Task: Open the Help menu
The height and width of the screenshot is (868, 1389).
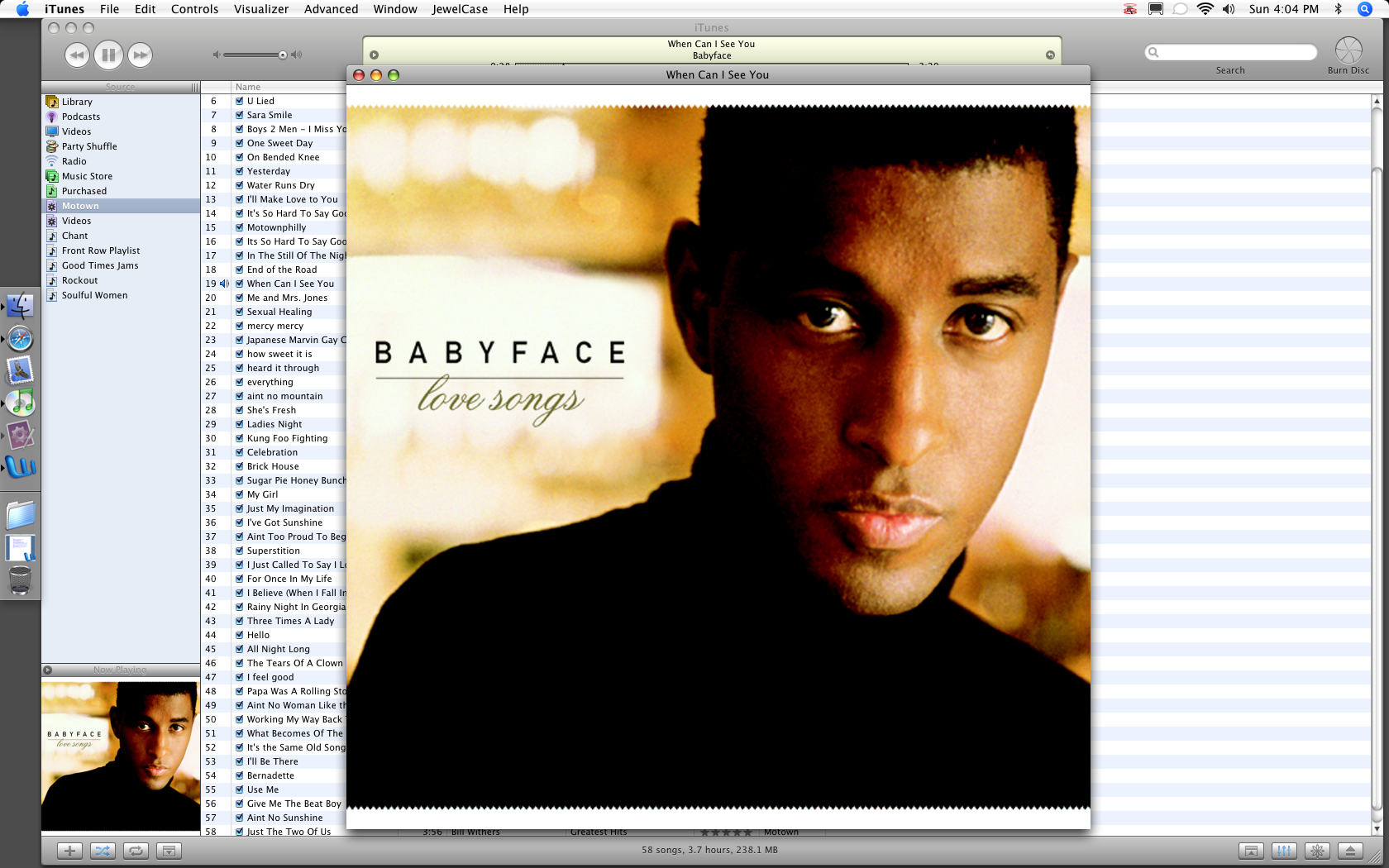Action: coord(516,9)
